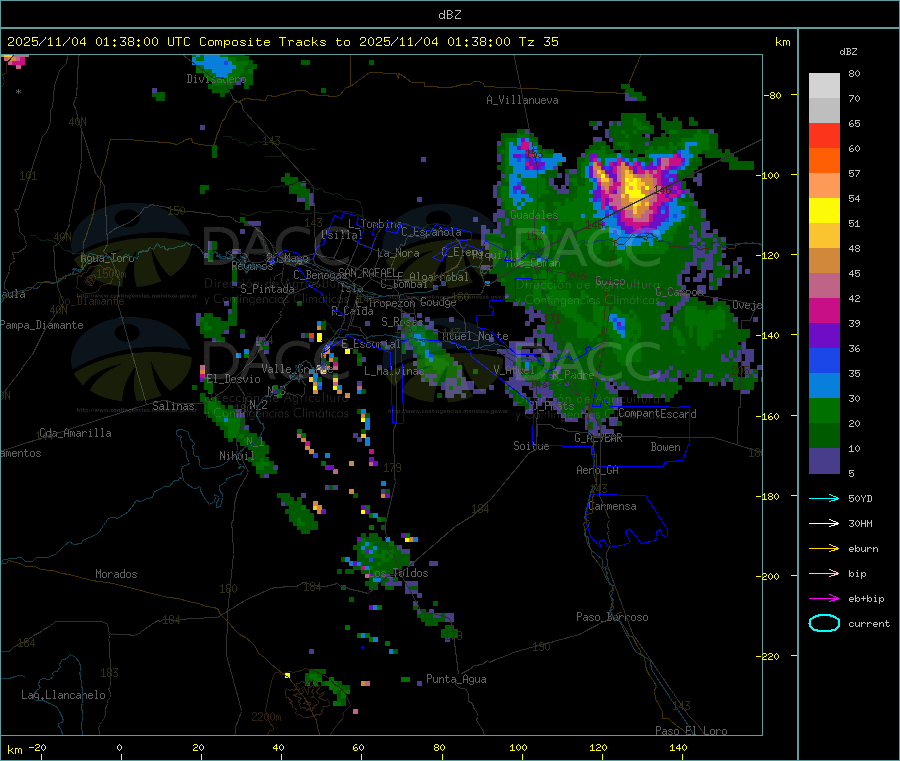The height and width of the screenshot is (761, 900).
Task: Pick the purple 36-39 dBZ swatch
Action: [x=824, y=336]
